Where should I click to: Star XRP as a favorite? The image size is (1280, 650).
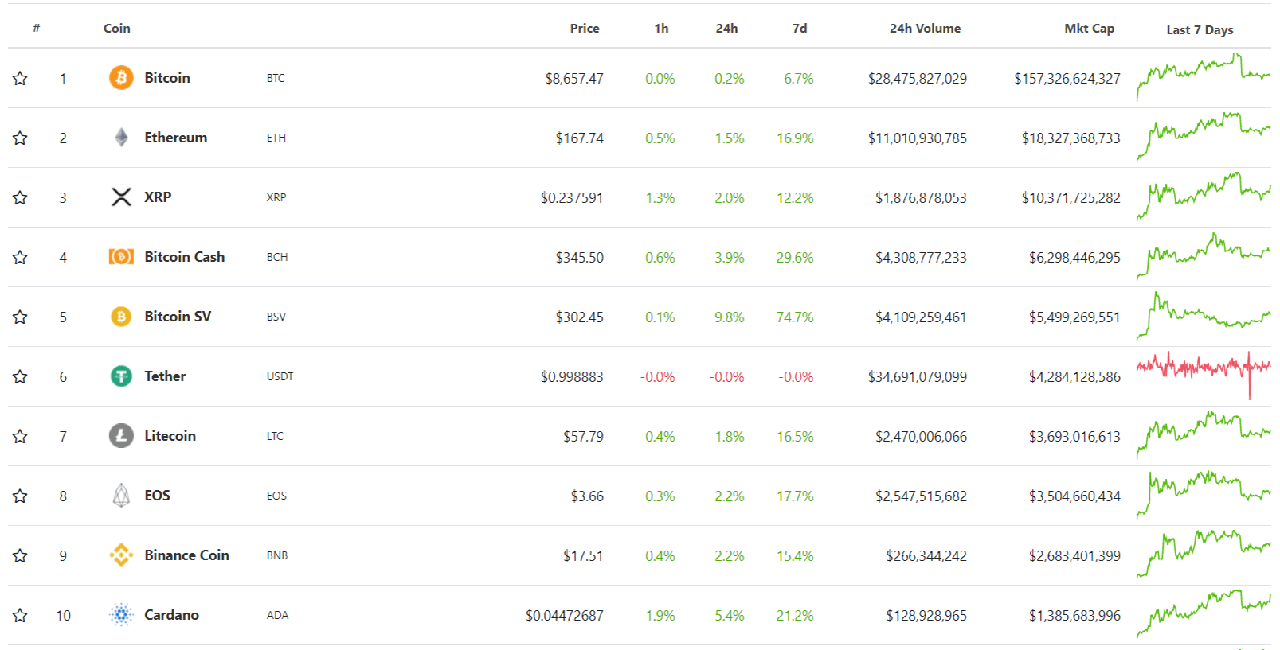[20, 198]
